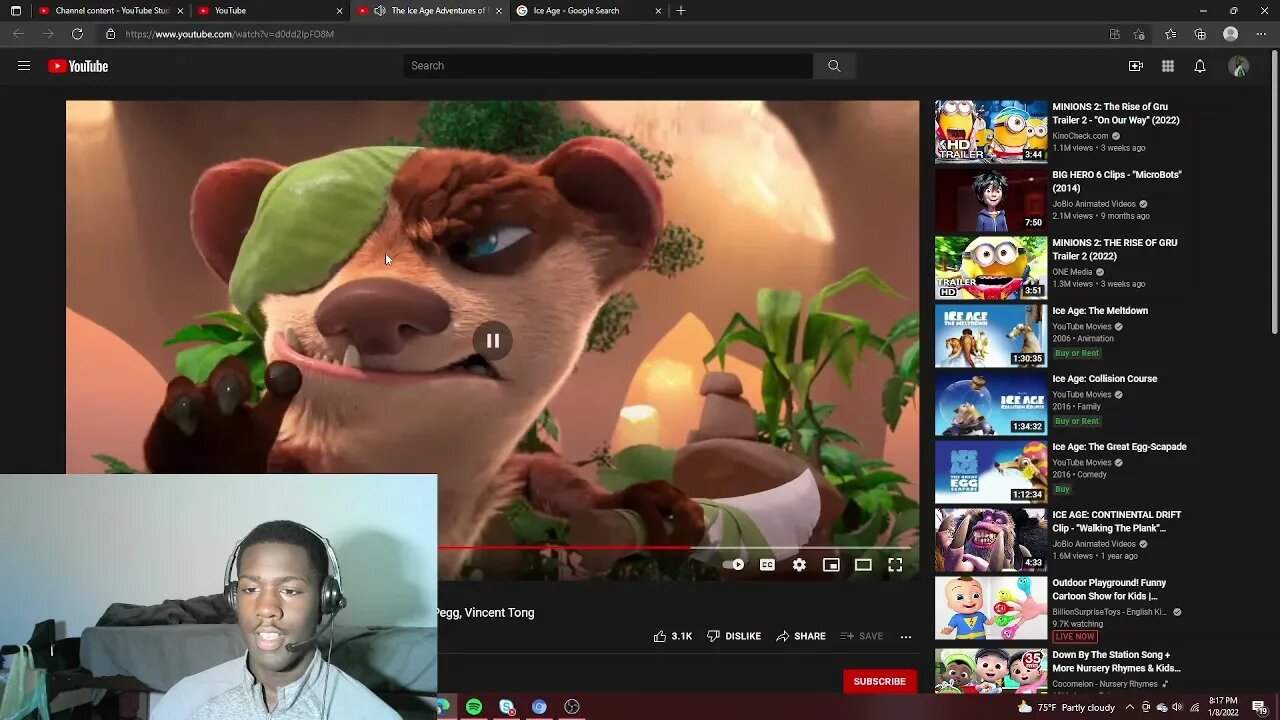Open the Ice Age: The Meltdown movie
Screen dimensions: 1280x720
click(1100, 311)
